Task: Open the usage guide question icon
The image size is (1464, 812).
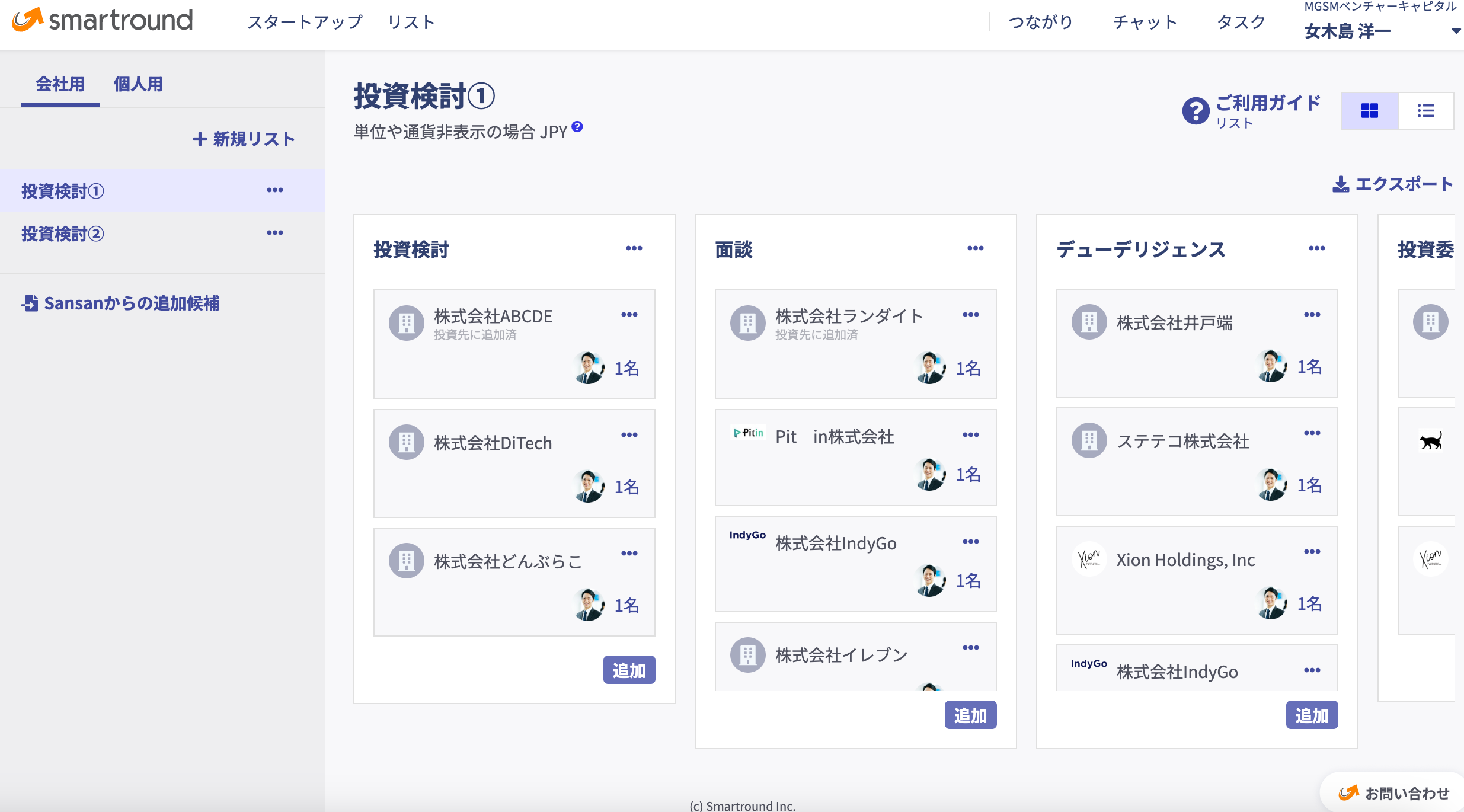Action: coord(1196,111)
